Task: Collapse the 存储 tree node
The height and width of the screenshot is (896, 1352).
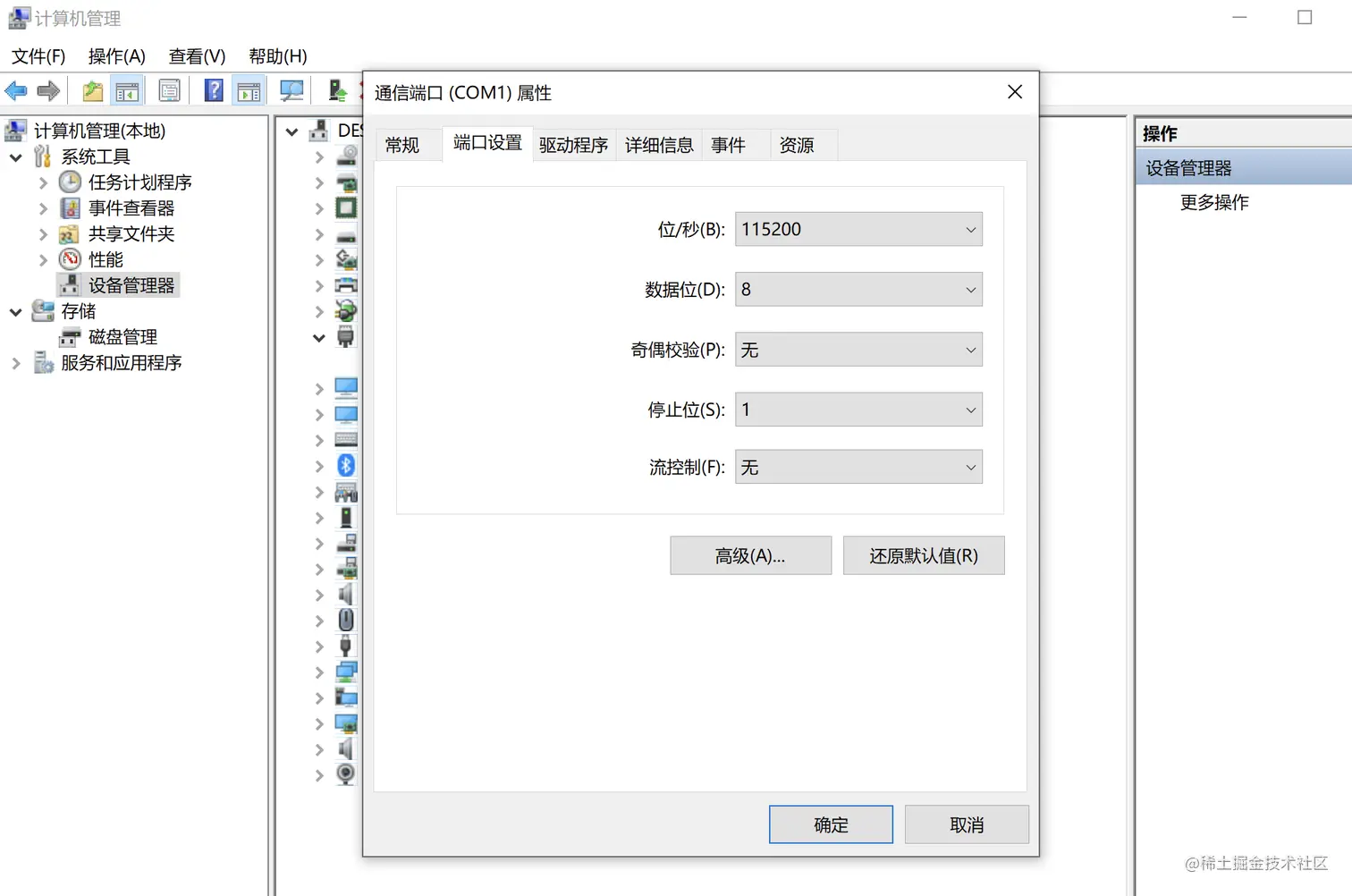Action: coord(15,312)
